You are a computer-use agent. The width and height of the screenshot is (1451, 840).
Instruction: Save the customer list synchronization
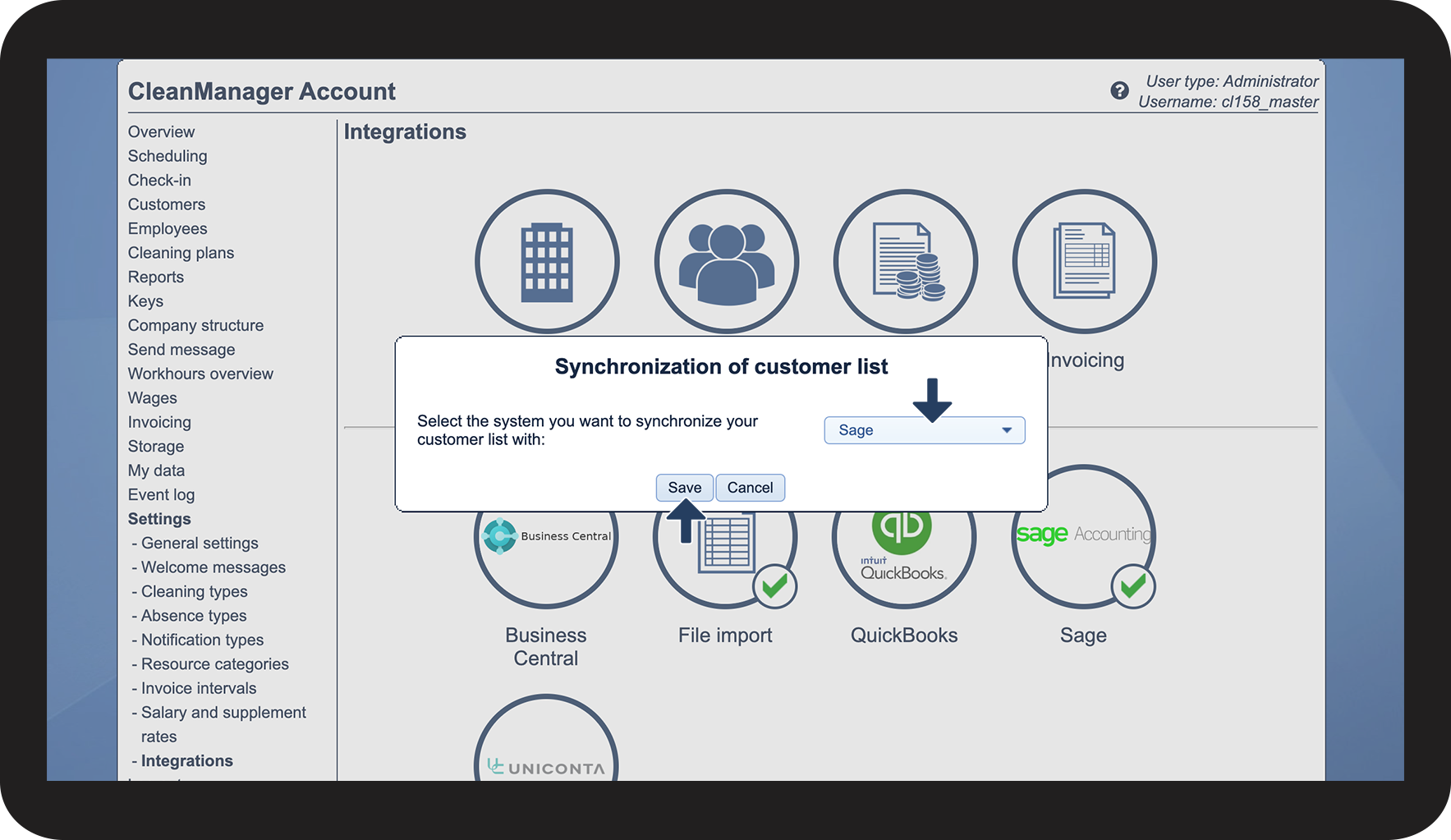click(x=684, y=488)
